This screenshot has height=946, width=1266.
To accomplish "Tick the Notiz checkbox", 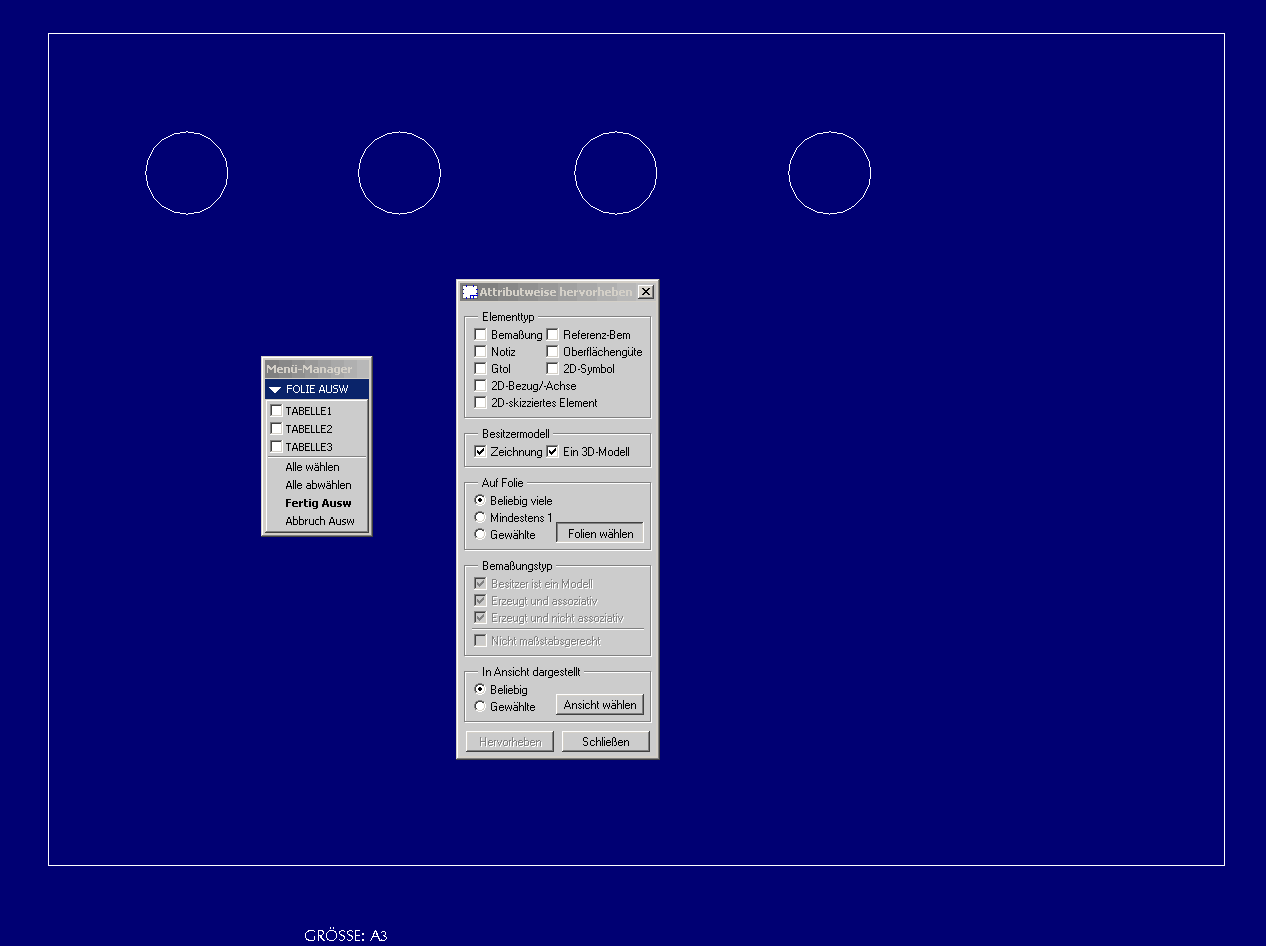I will (x=481, y=352).
